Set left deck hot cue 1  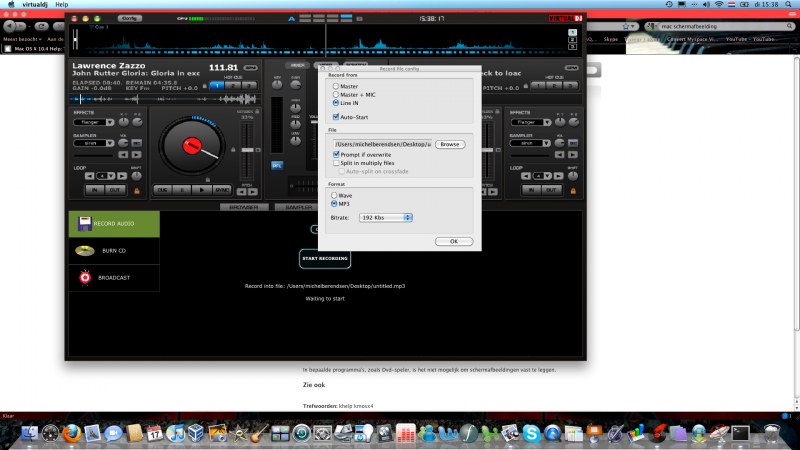(x=217, y=86)
